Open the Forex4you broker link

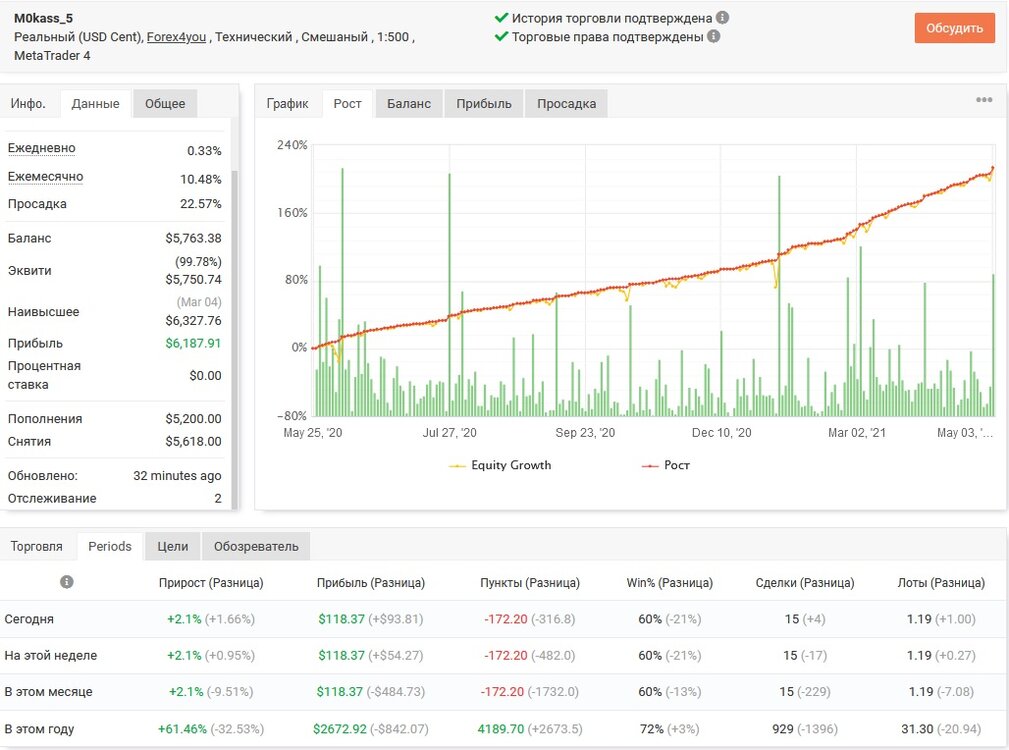[x=176, y=37]
